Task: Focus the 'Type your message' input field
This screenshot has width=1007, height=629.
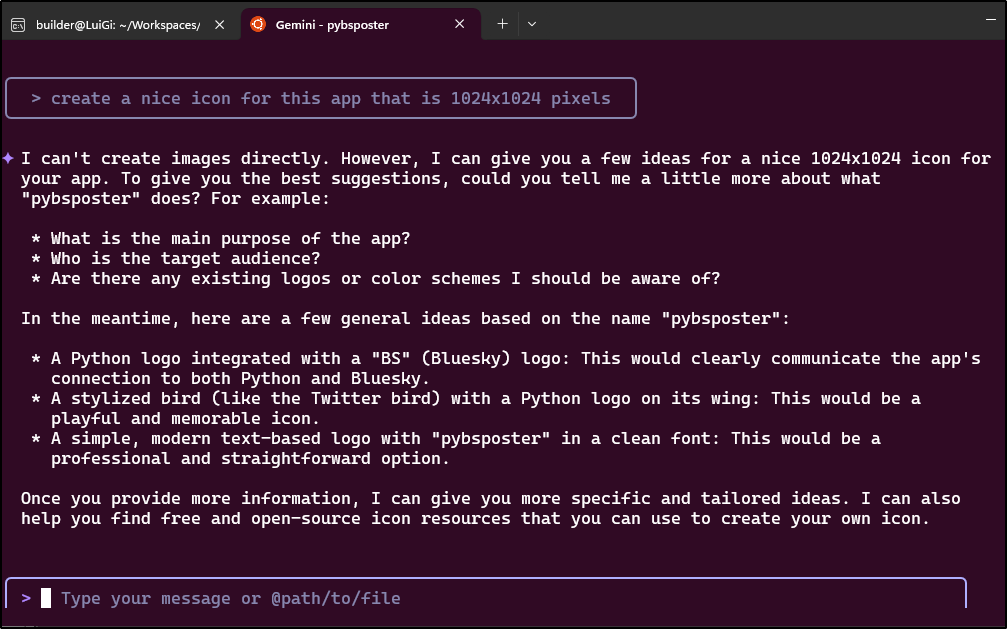Action: pyautogui.click(x=486, y=598)
